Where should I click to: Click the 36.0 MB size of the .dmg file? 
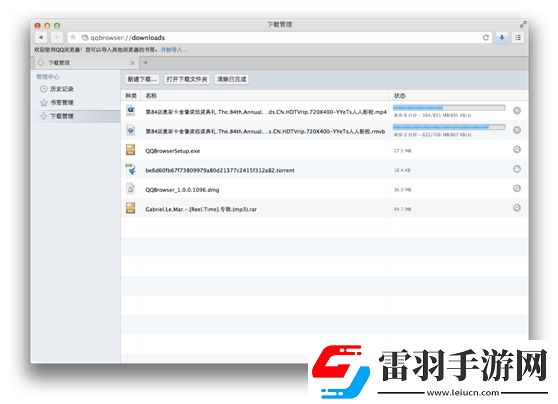(x=402, y=190)
